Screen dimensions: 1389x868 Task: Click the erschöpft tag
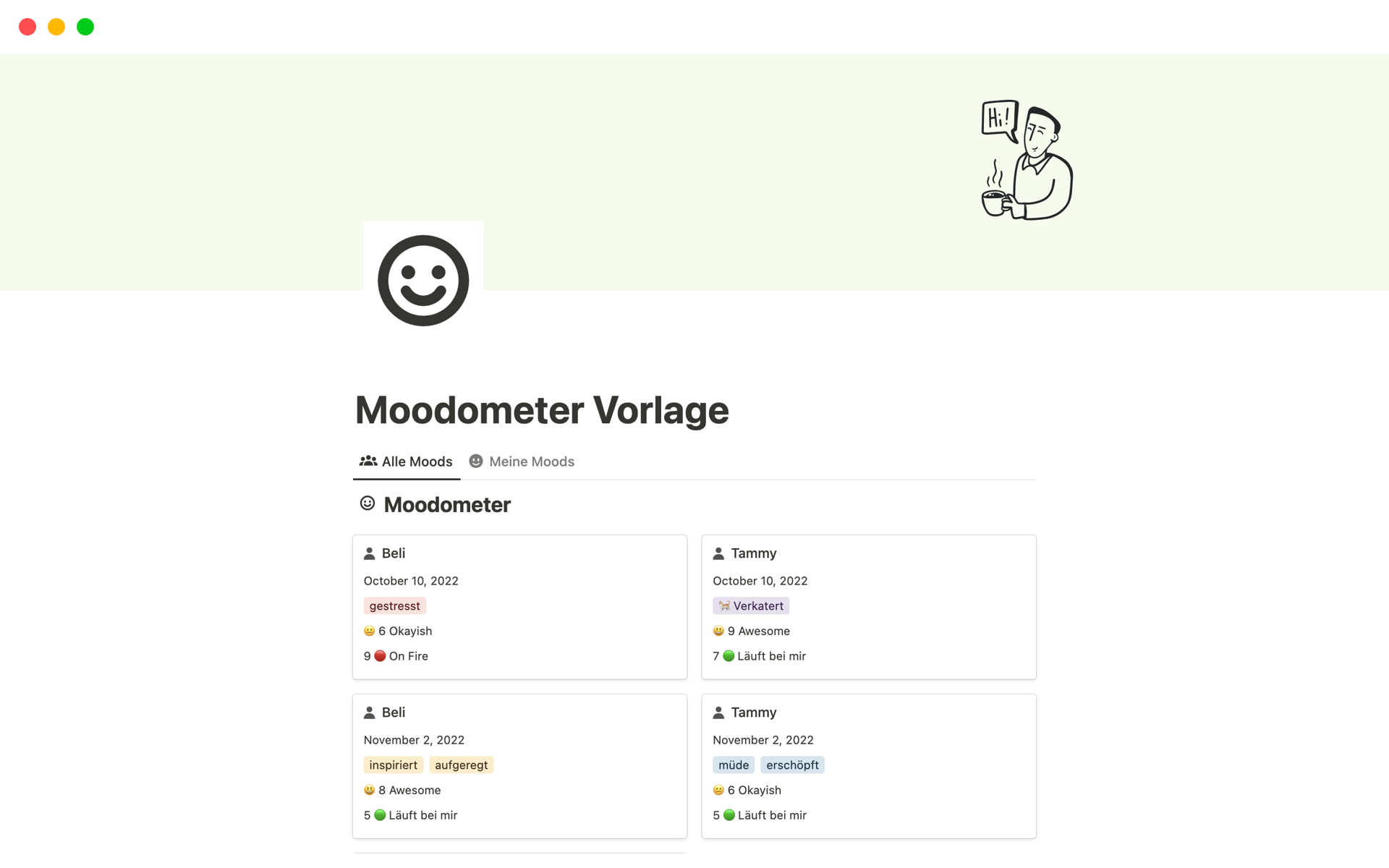pyautogui.click(x=792, y=765)
